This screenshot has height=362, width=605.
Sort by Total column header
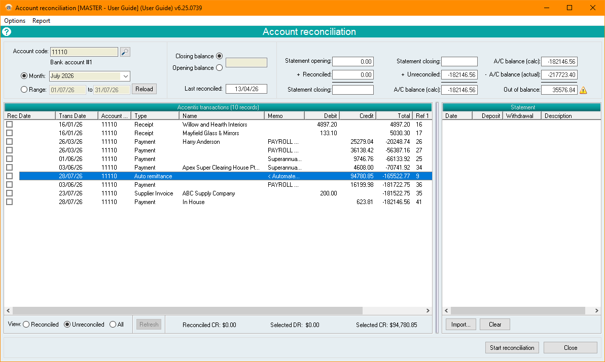pos(394,116)
